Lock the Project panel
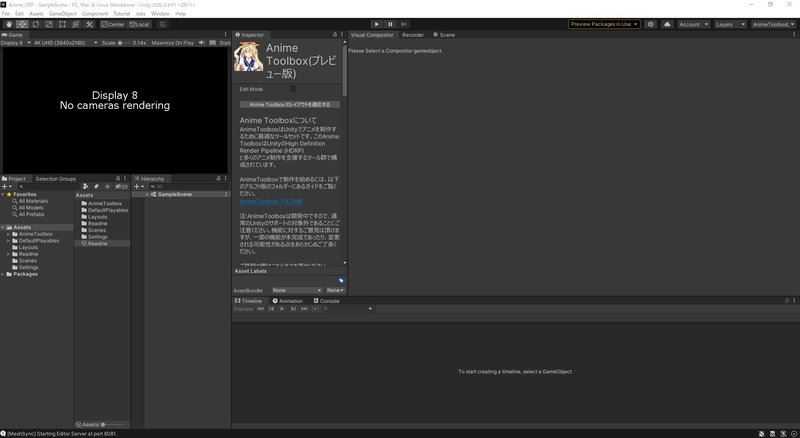Image resolution: width=800 pixels, height=438 pixels. (118, 179)
